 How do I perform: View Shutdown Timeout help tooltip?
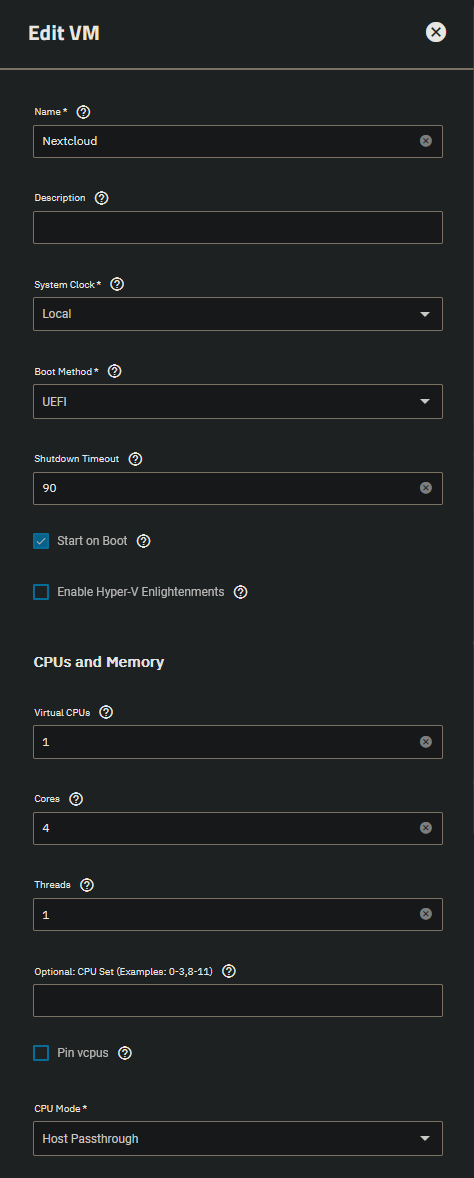point(135,458)
